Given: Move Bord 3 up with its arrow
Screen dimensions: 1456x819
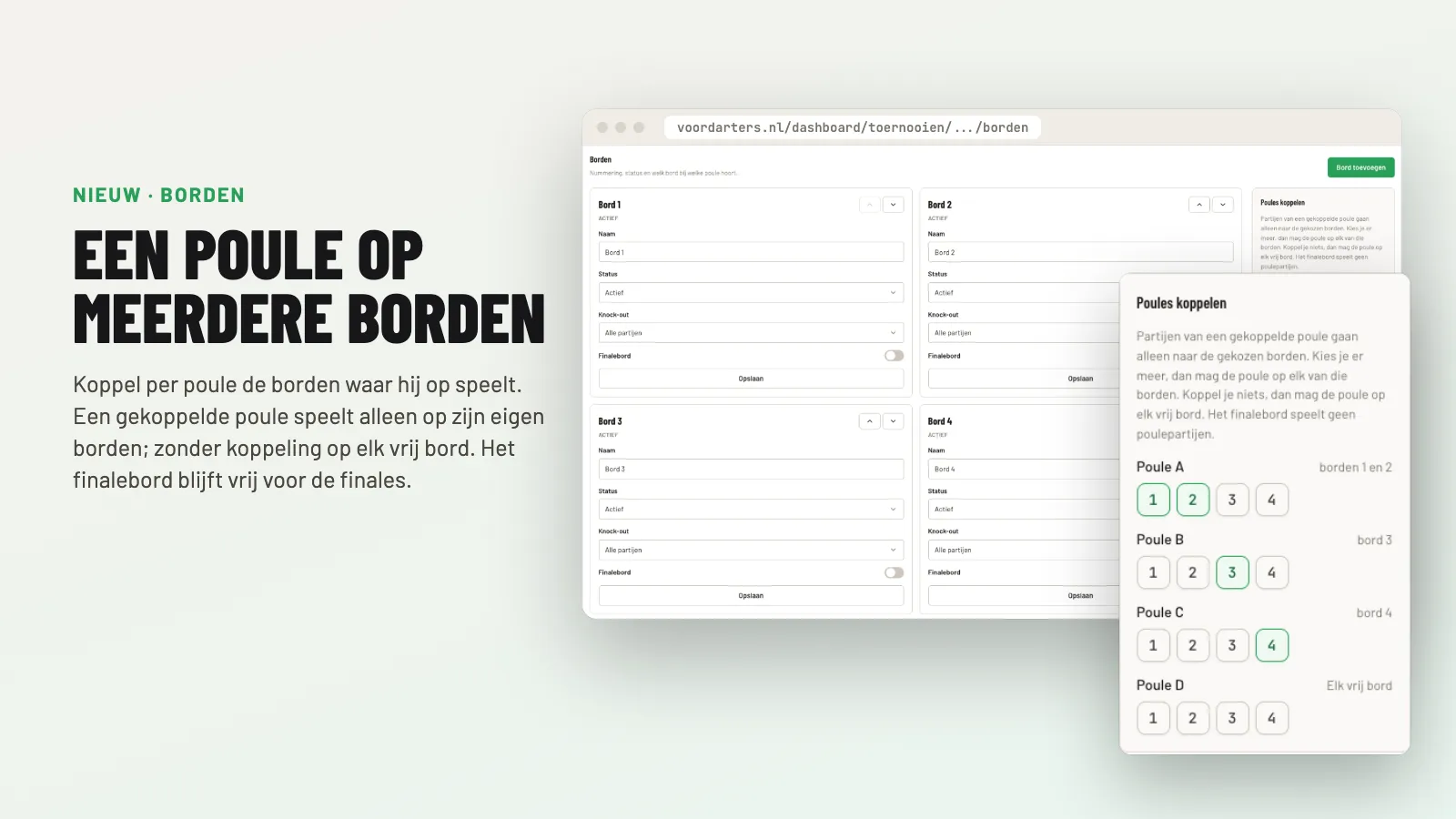Looking at the screenshot, I should (x=870, y=421).
